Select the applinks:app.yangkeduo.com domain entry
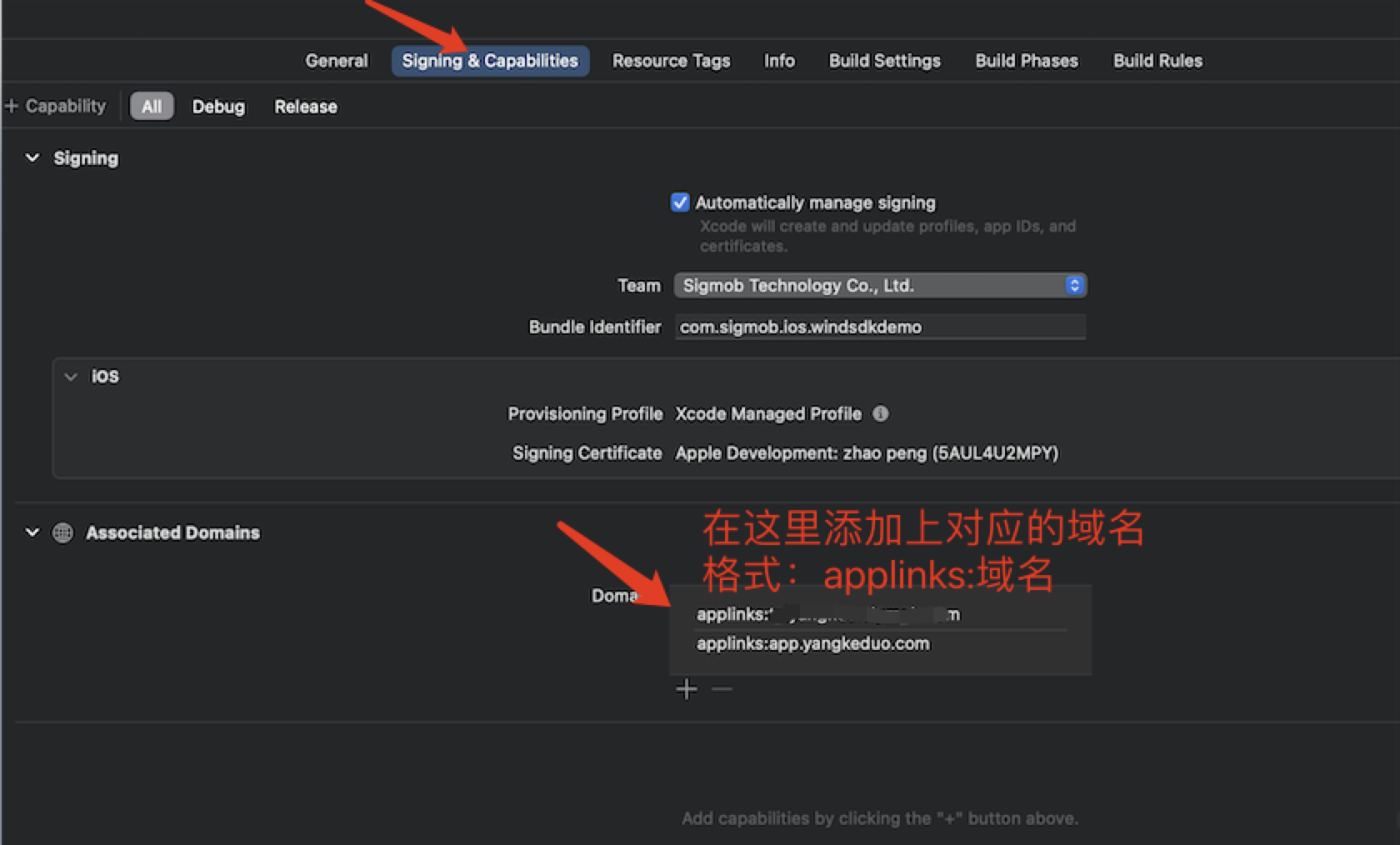 (813, 644)
